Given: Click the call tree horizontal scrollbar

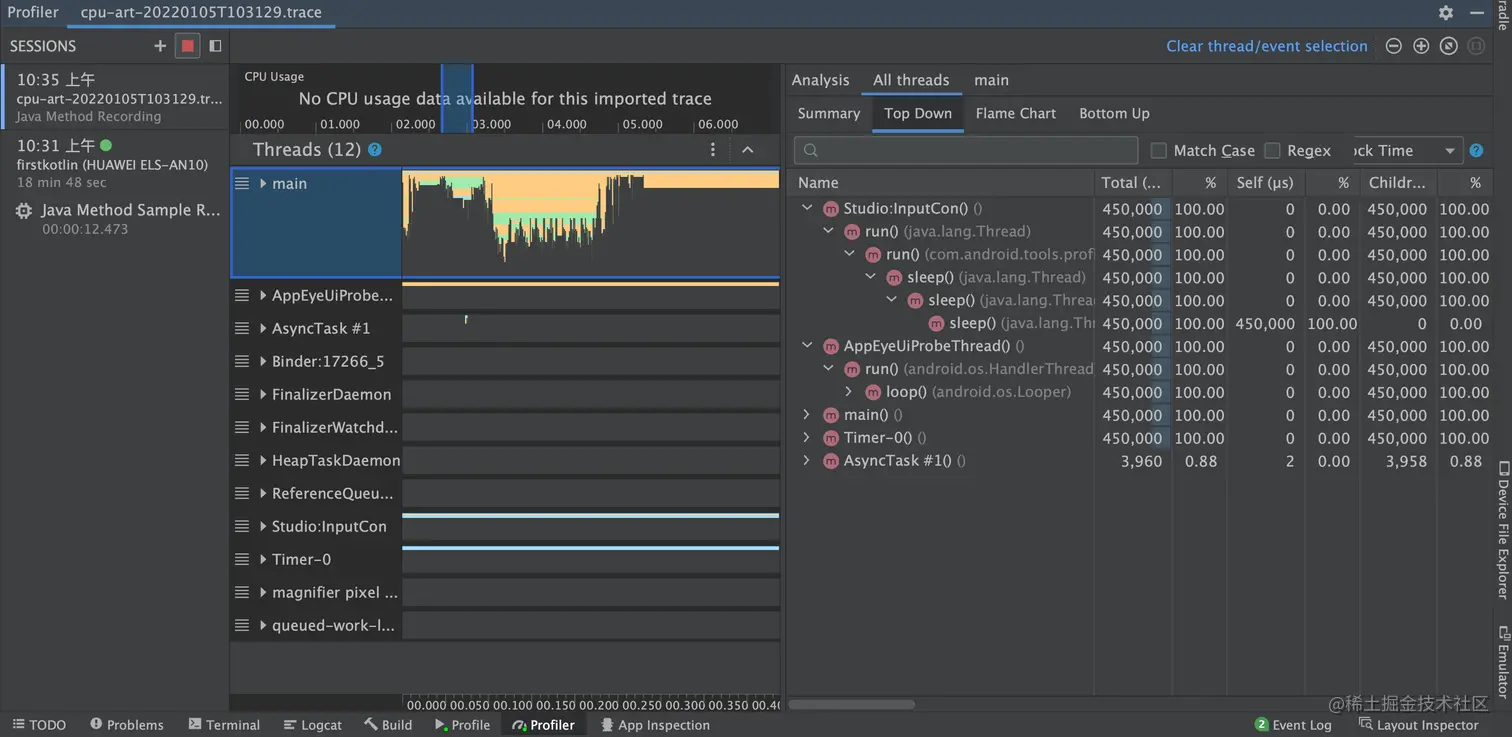Looking at the screenshot, I should coord(851,704).
